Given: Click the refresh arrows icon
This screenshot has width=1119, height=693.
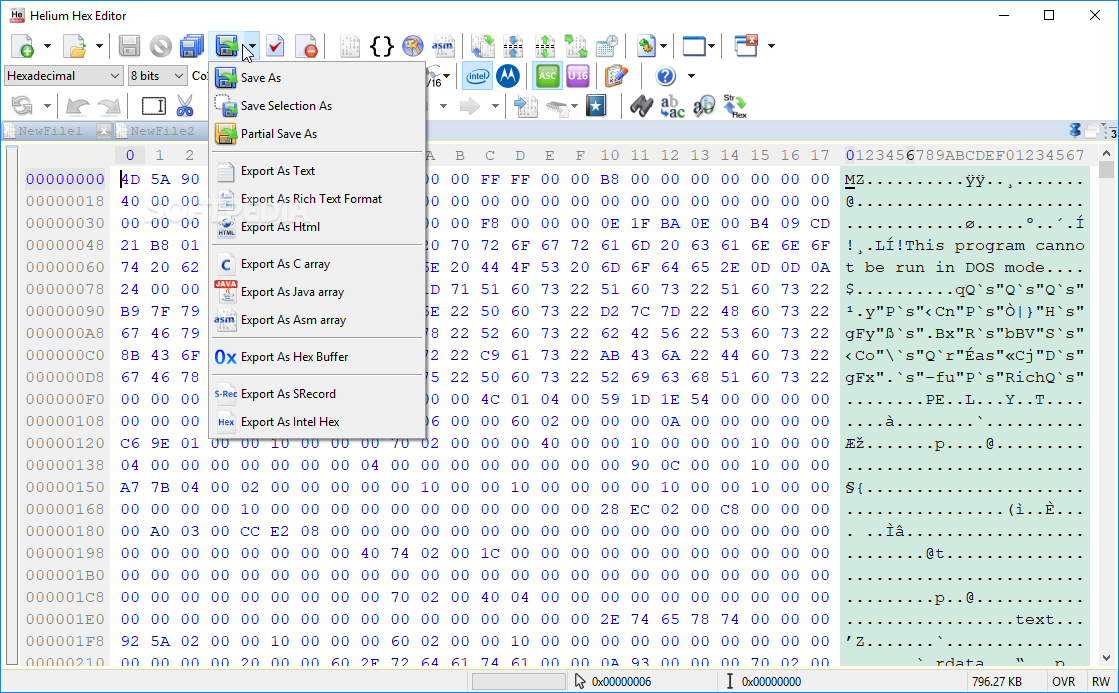Looking at the screenshot, I should [22, 106].
